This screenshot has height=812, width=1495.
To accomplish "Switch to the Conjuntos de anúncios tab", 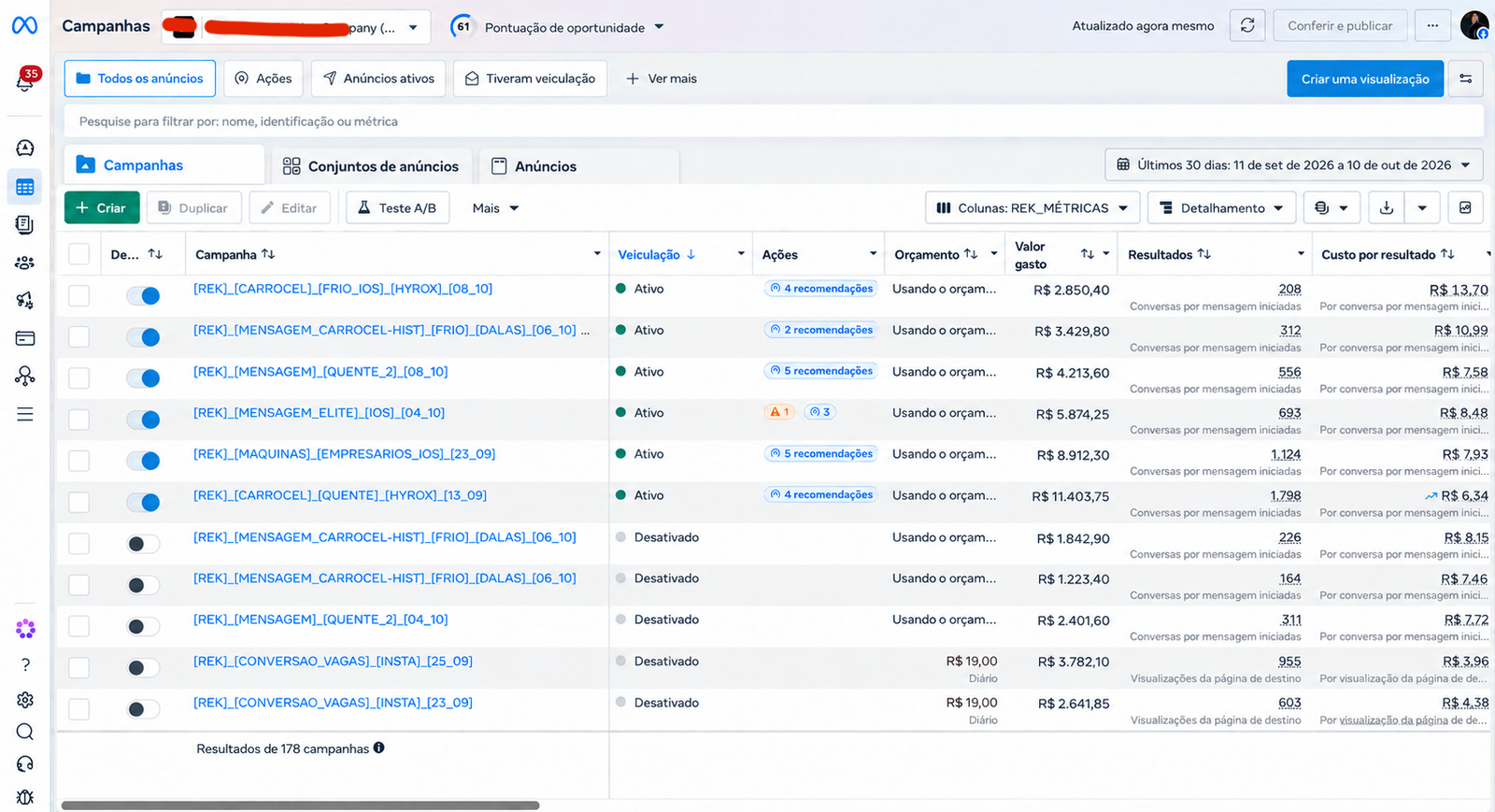I will [371, 166].
